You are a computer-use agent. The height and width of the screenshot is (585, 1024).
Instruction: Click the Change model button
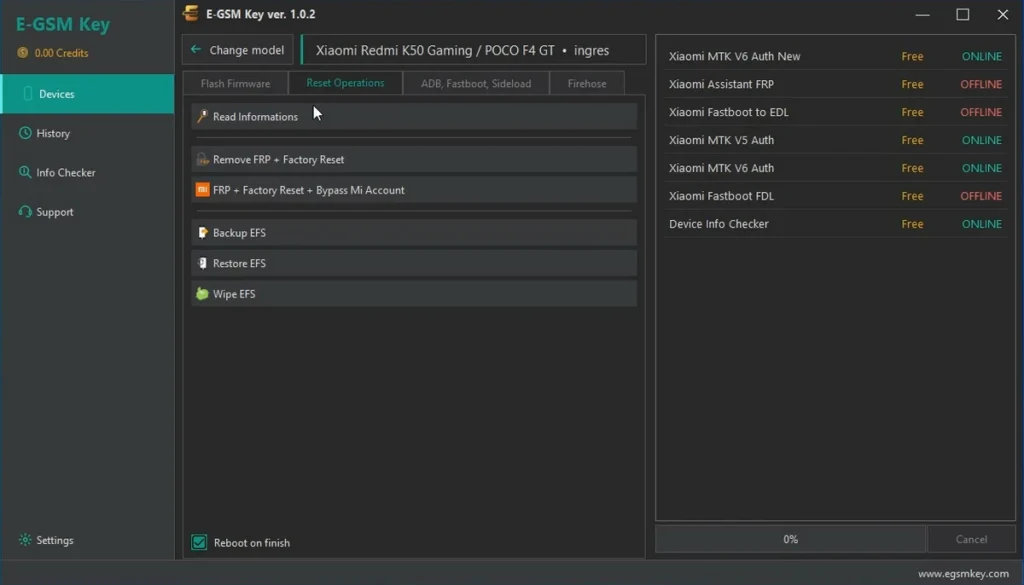[x=238, y=50]
